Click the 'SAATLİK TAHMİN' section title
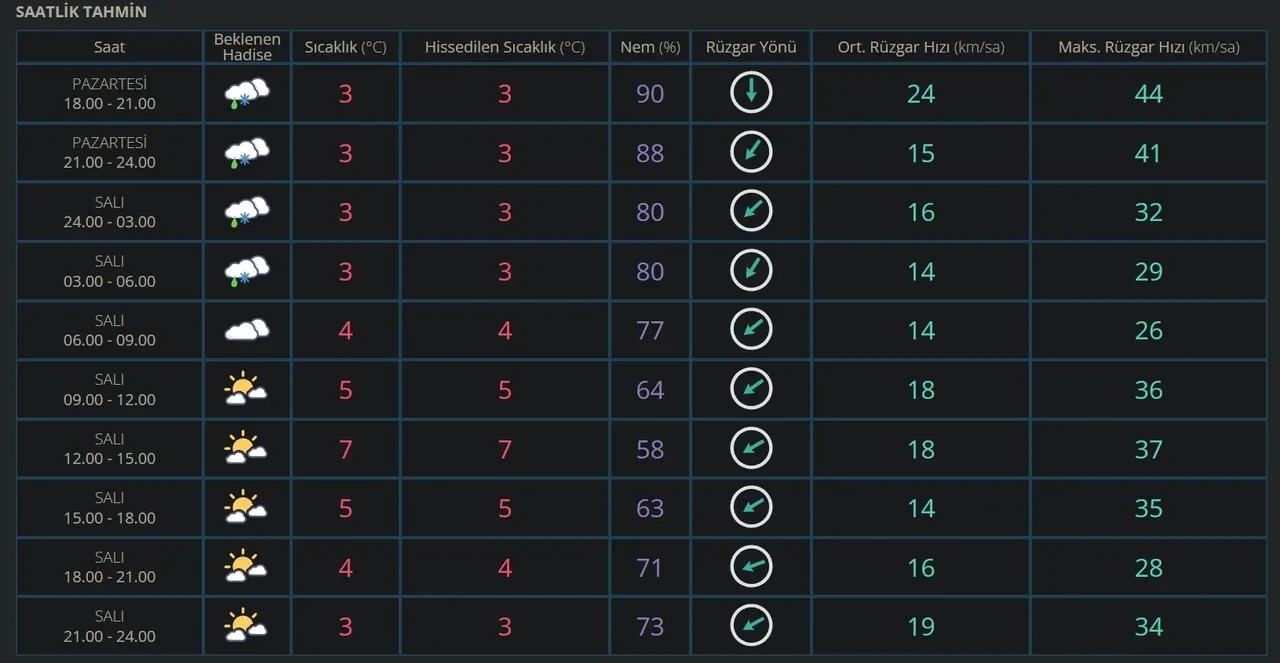1280x663 pixels. click(81, 12)
